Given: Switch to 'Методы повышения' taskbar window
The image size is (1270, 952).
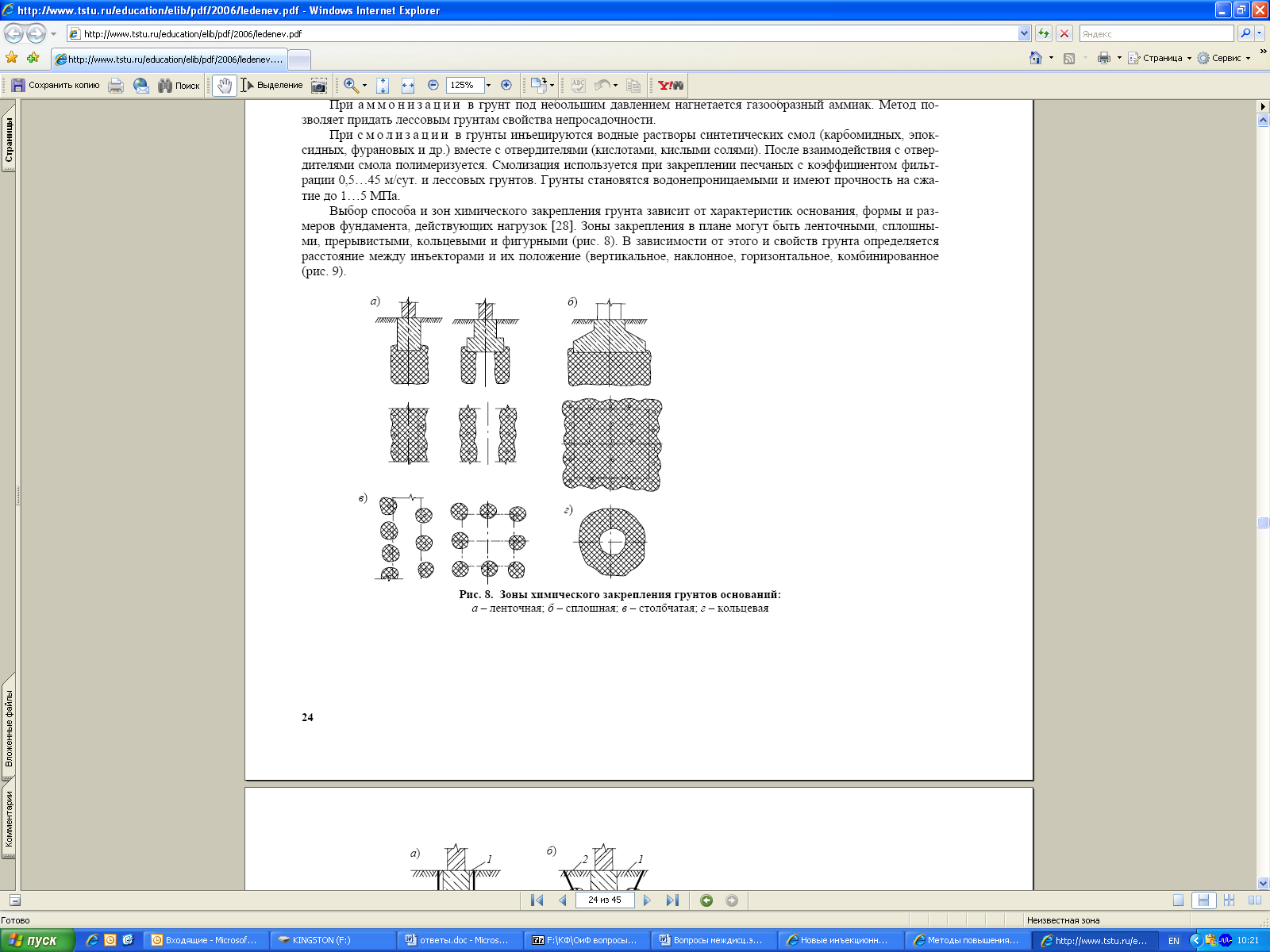Looking at the screenshot, I should (968, 940).
